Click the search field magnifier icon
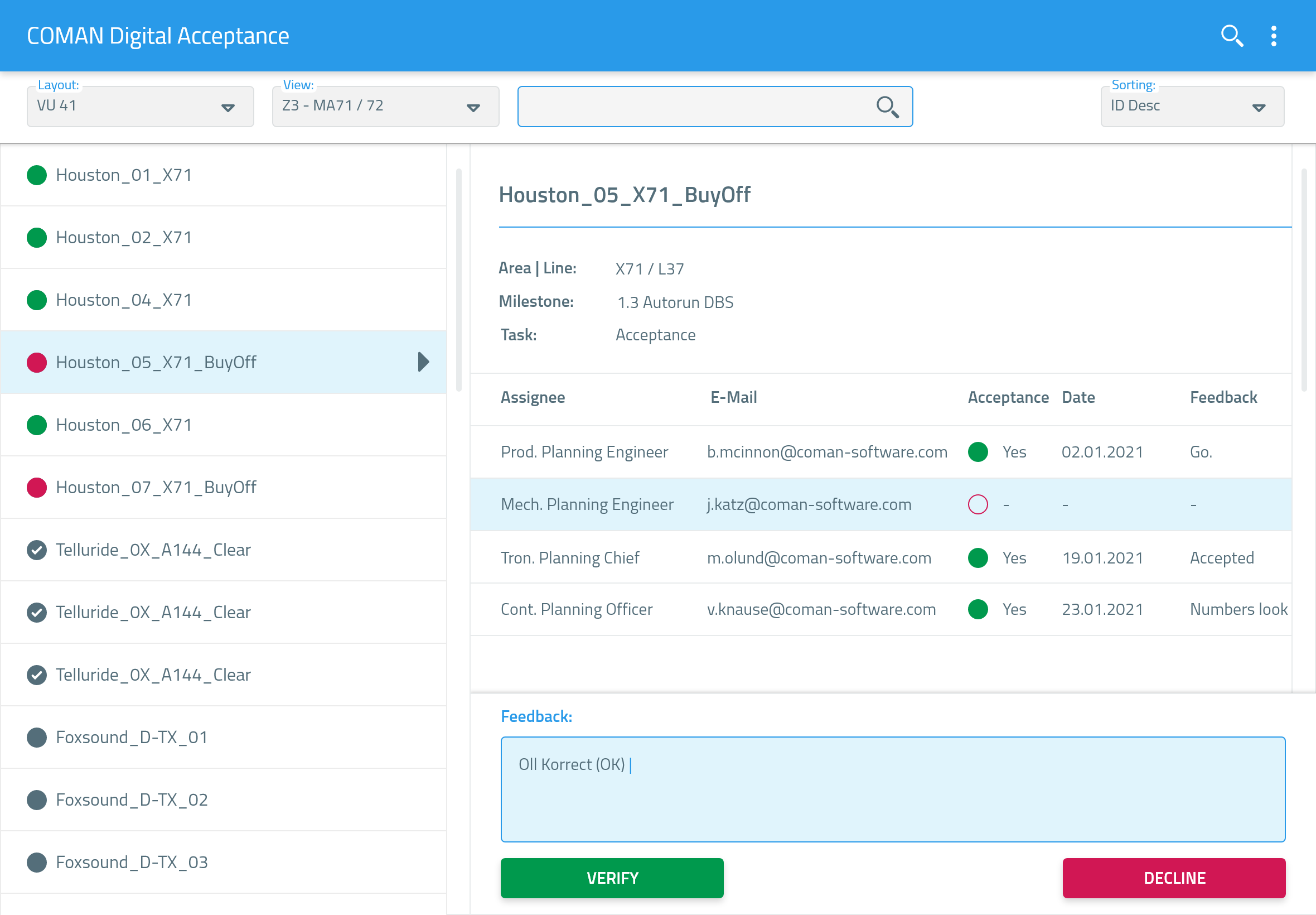 pos(887,107)
